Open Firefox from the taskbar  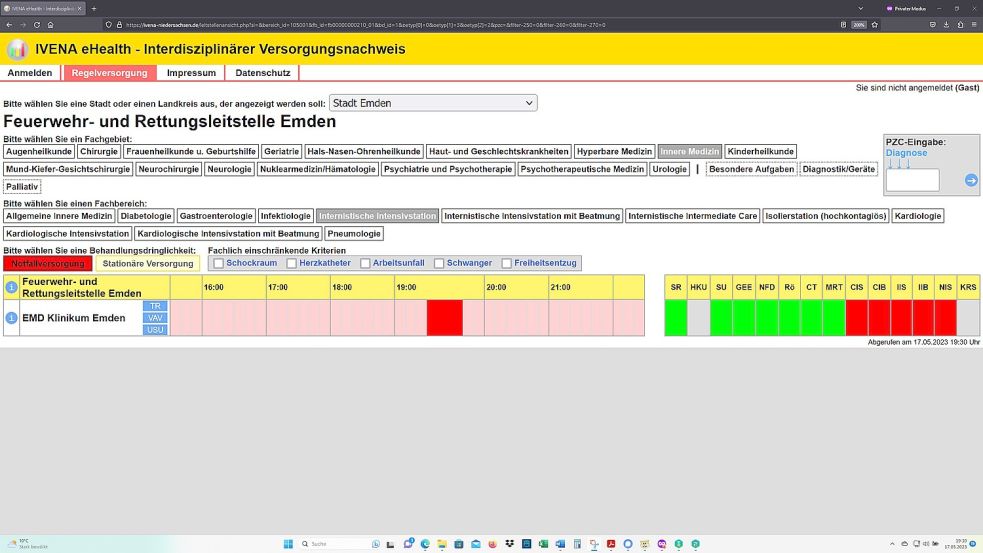click(493, 544)
